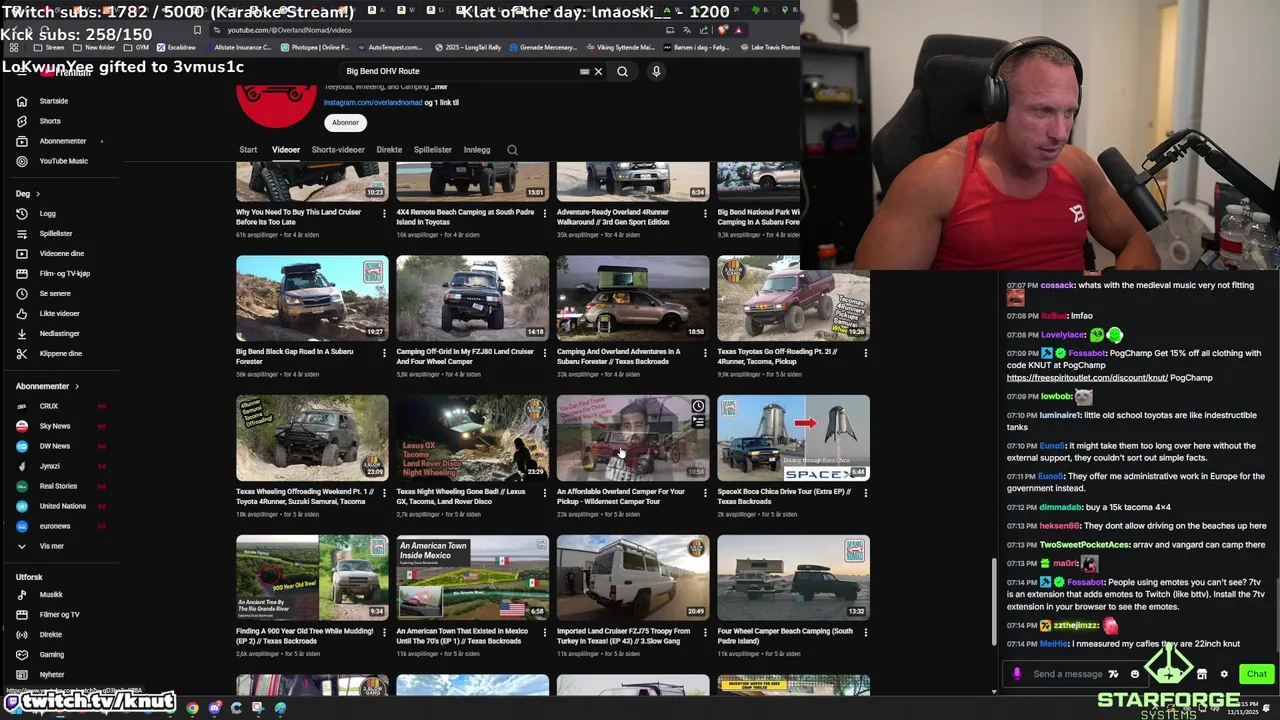Click the Abonner subscribe button

tap(345, 122)
